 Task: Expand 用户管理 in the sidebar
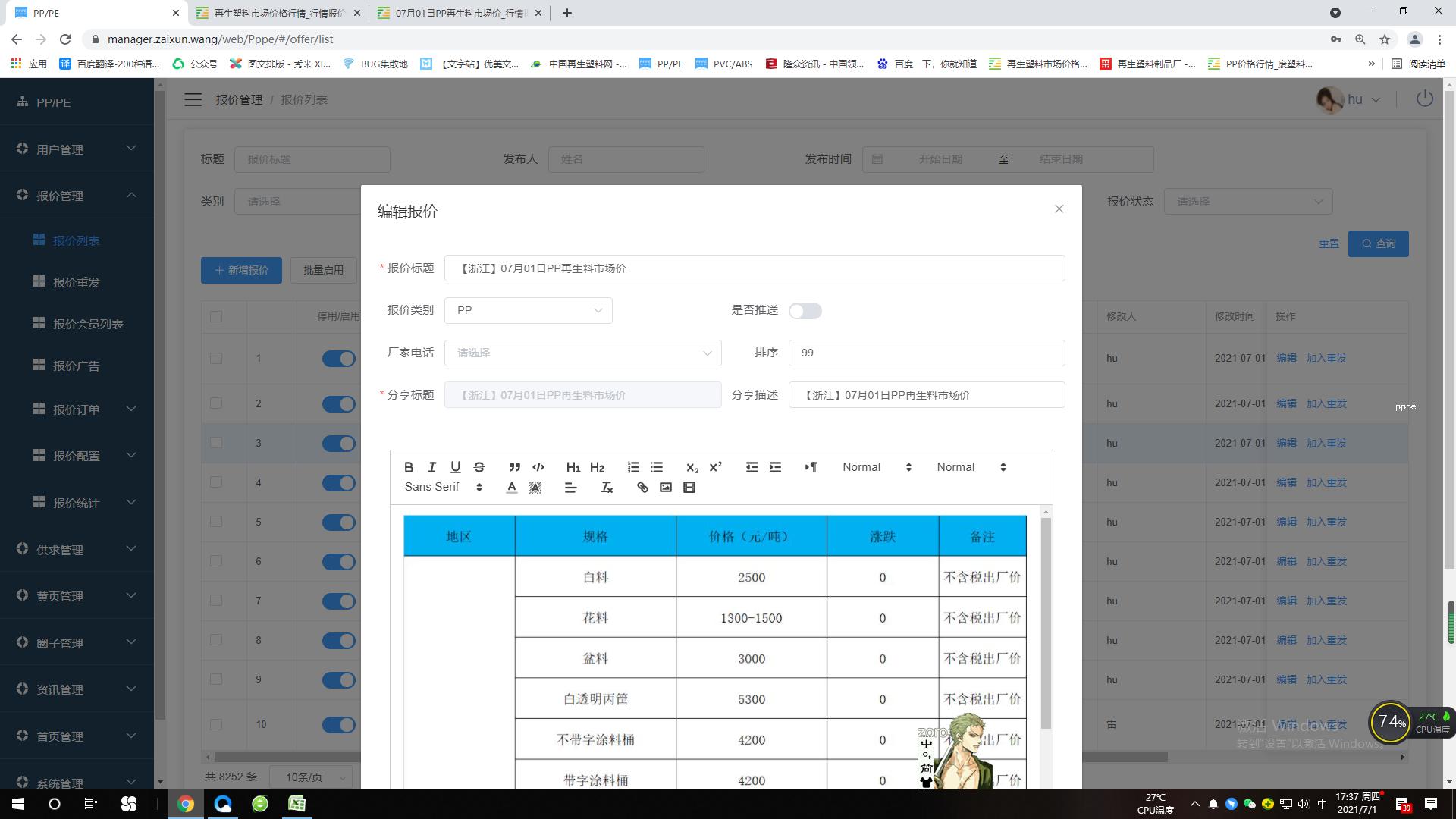pyautogui.click(x=76, y=149)
